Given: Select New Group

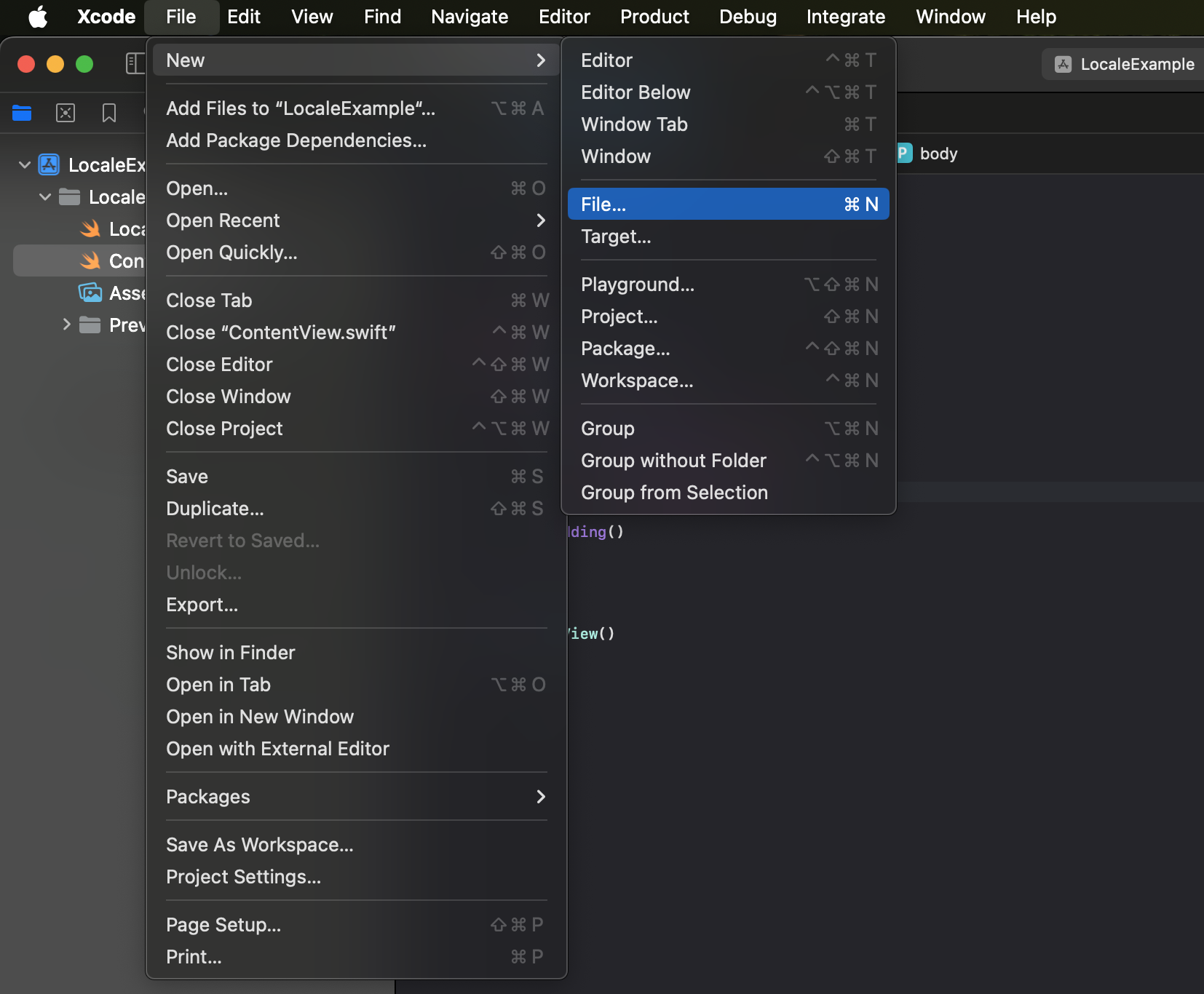Looking at the screenshot, I should point(729,429).
